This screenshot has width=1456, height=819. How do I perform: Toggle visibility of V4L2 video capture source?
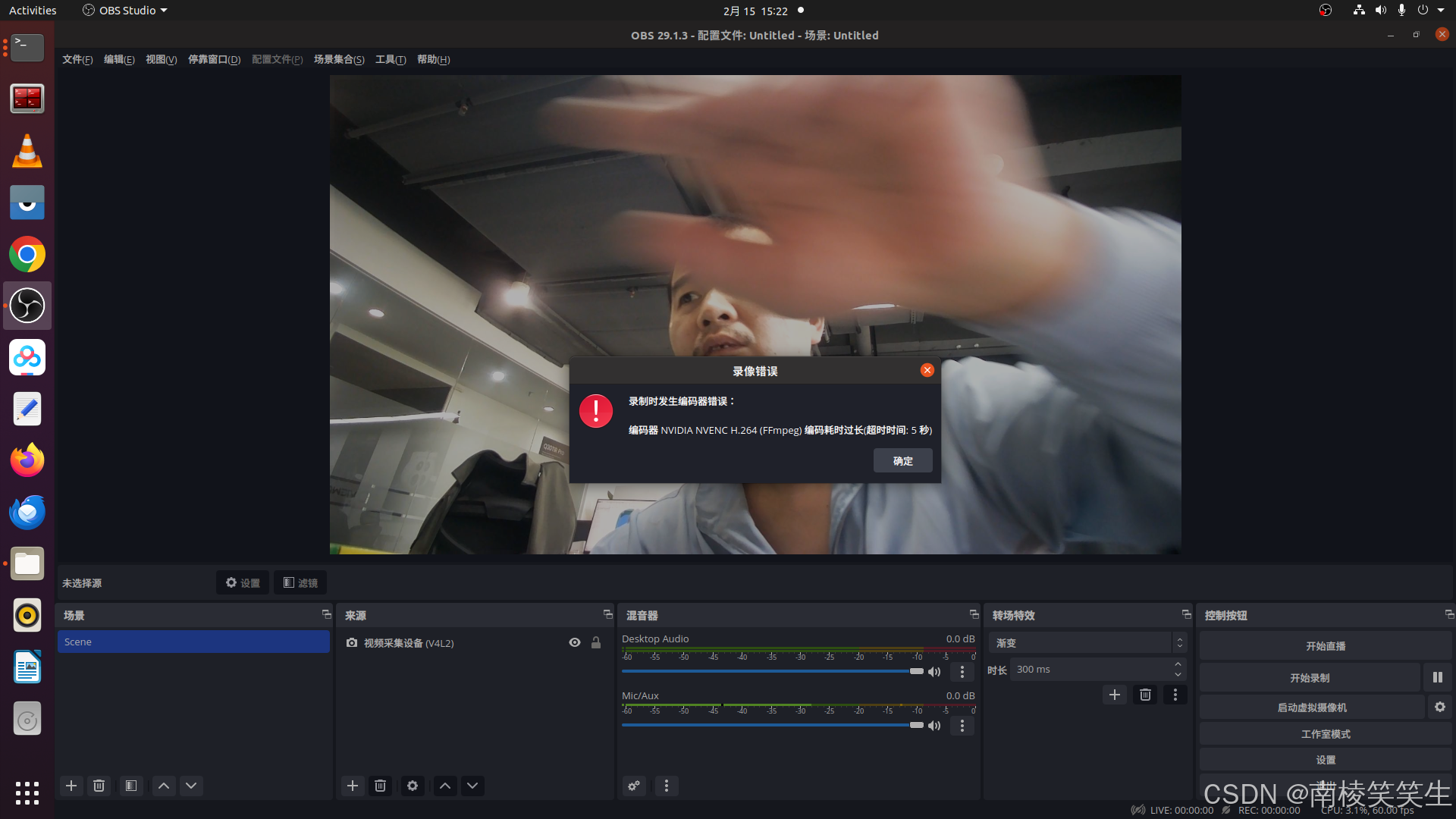point(575,642)
